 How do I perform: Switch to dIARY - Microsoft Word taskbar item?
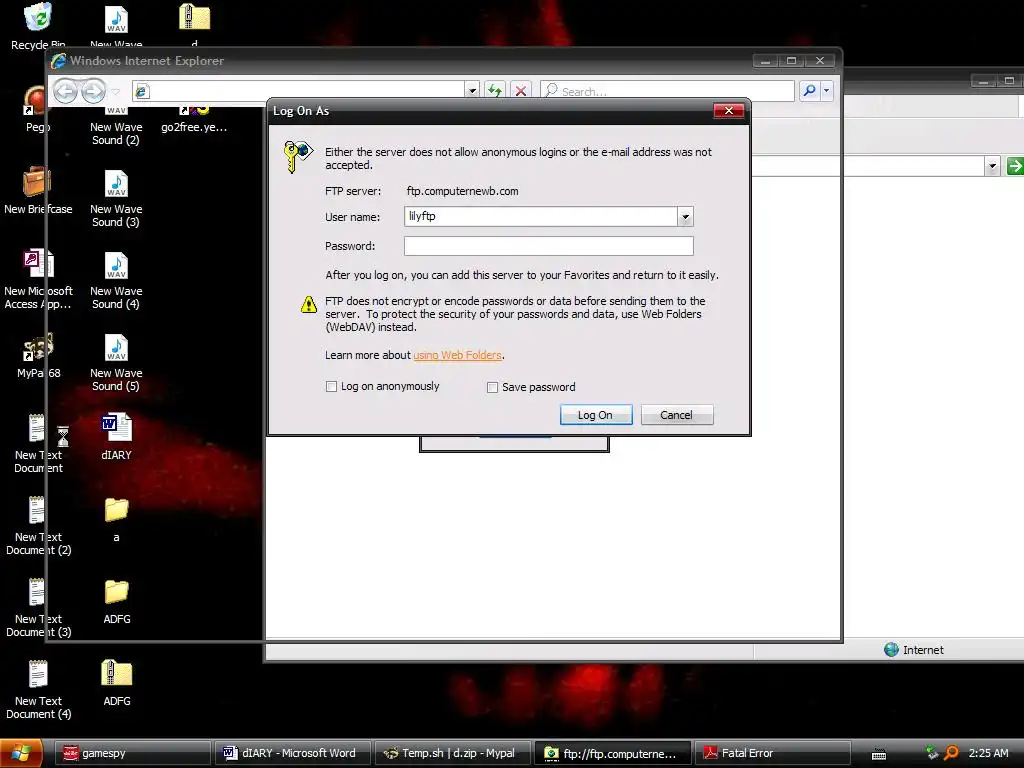click(293, 753)
